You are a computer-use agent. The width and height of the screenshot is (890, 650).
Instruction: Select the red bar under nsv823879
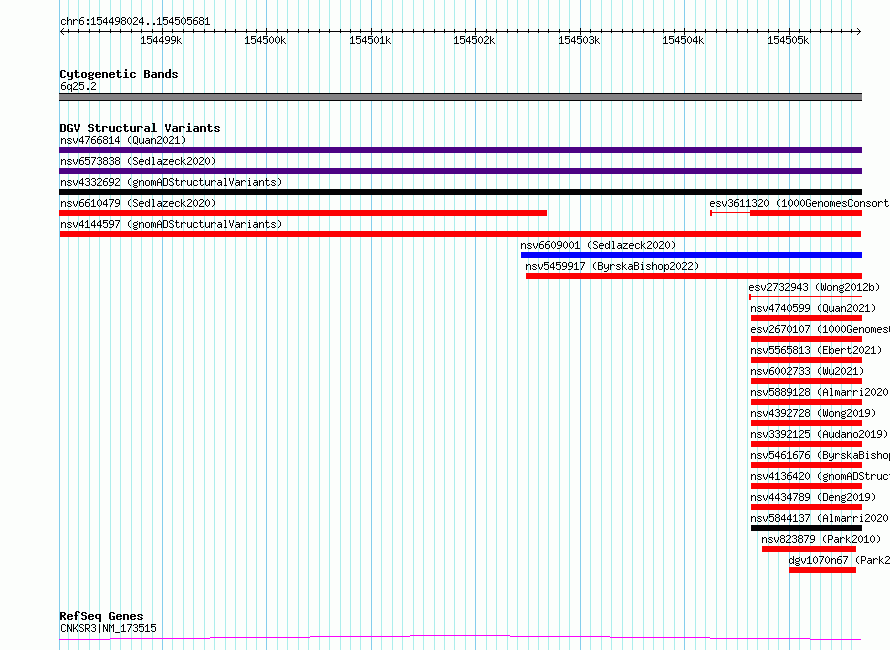click(809, 550)
